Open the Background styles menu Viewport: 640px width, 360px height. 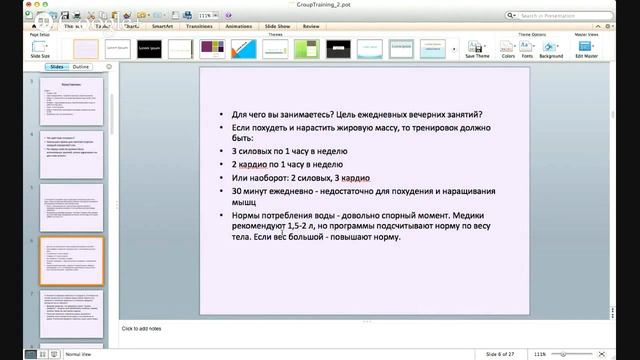click(551, 49)
